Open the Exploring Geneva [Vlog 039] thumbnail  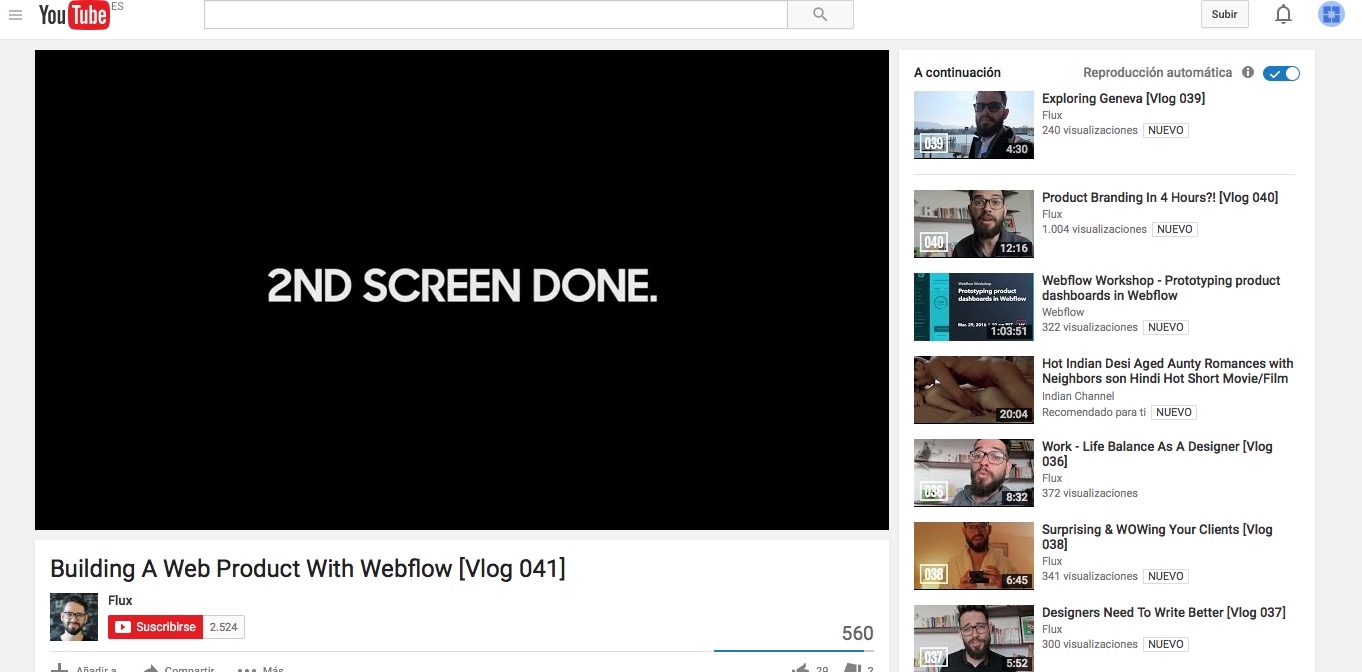click(974, 125)
